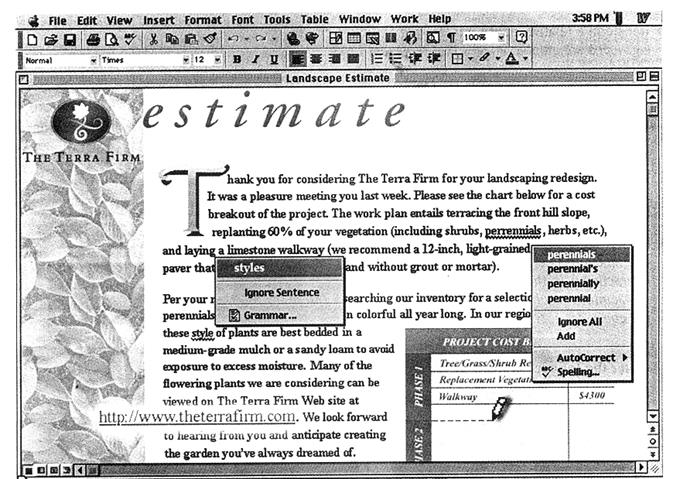Toggle Italic formatting
Image resolution: width=680 pixels, height=479 pixels.
coord(255,59)
